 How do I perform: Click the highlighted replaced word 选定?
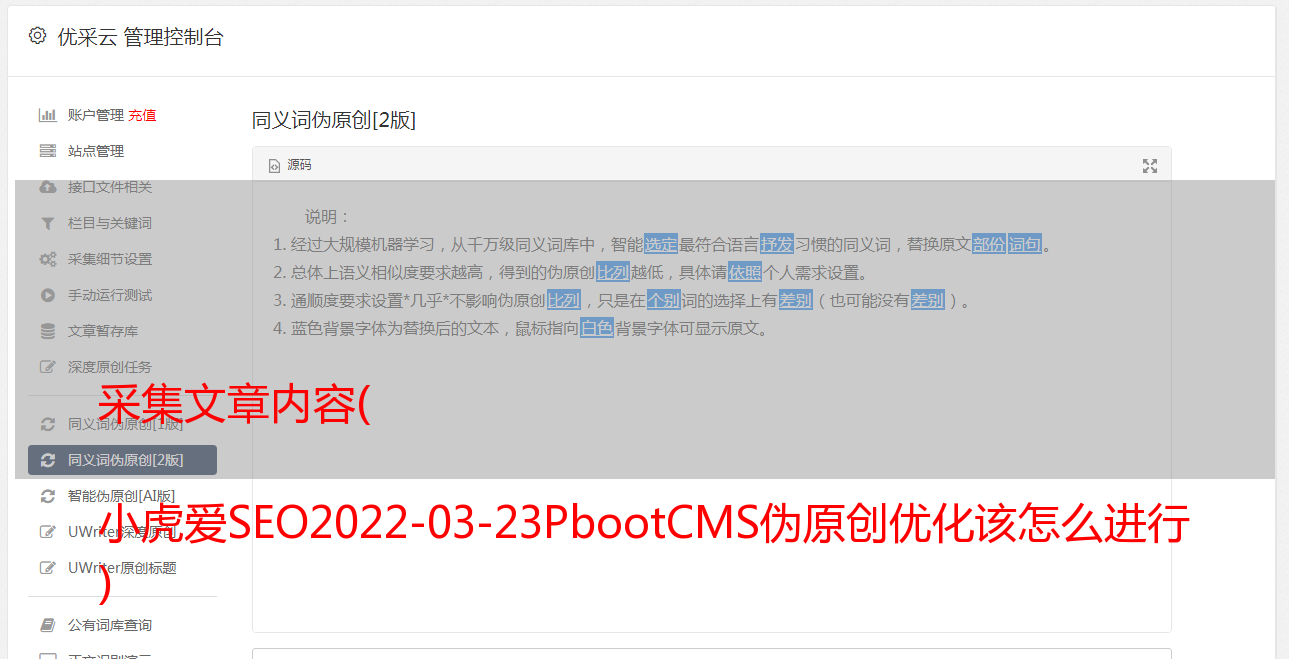661,244
